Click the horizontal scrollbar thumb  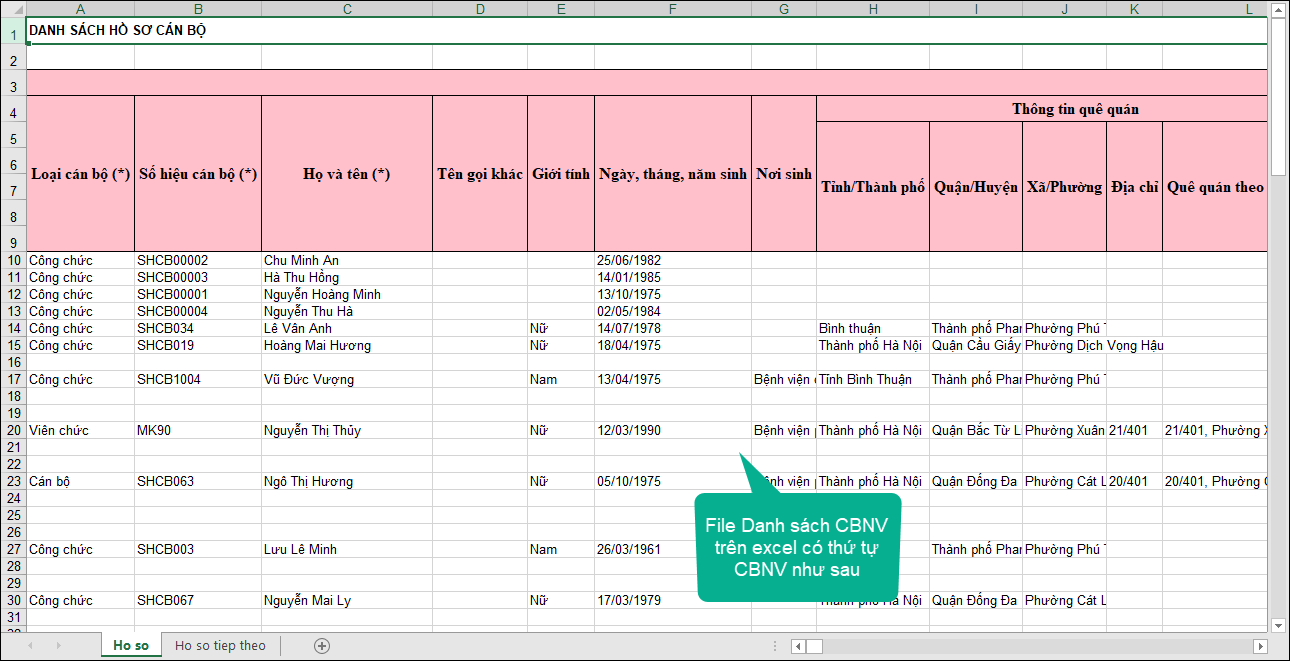pyautogui.click(x=815, y=646)
